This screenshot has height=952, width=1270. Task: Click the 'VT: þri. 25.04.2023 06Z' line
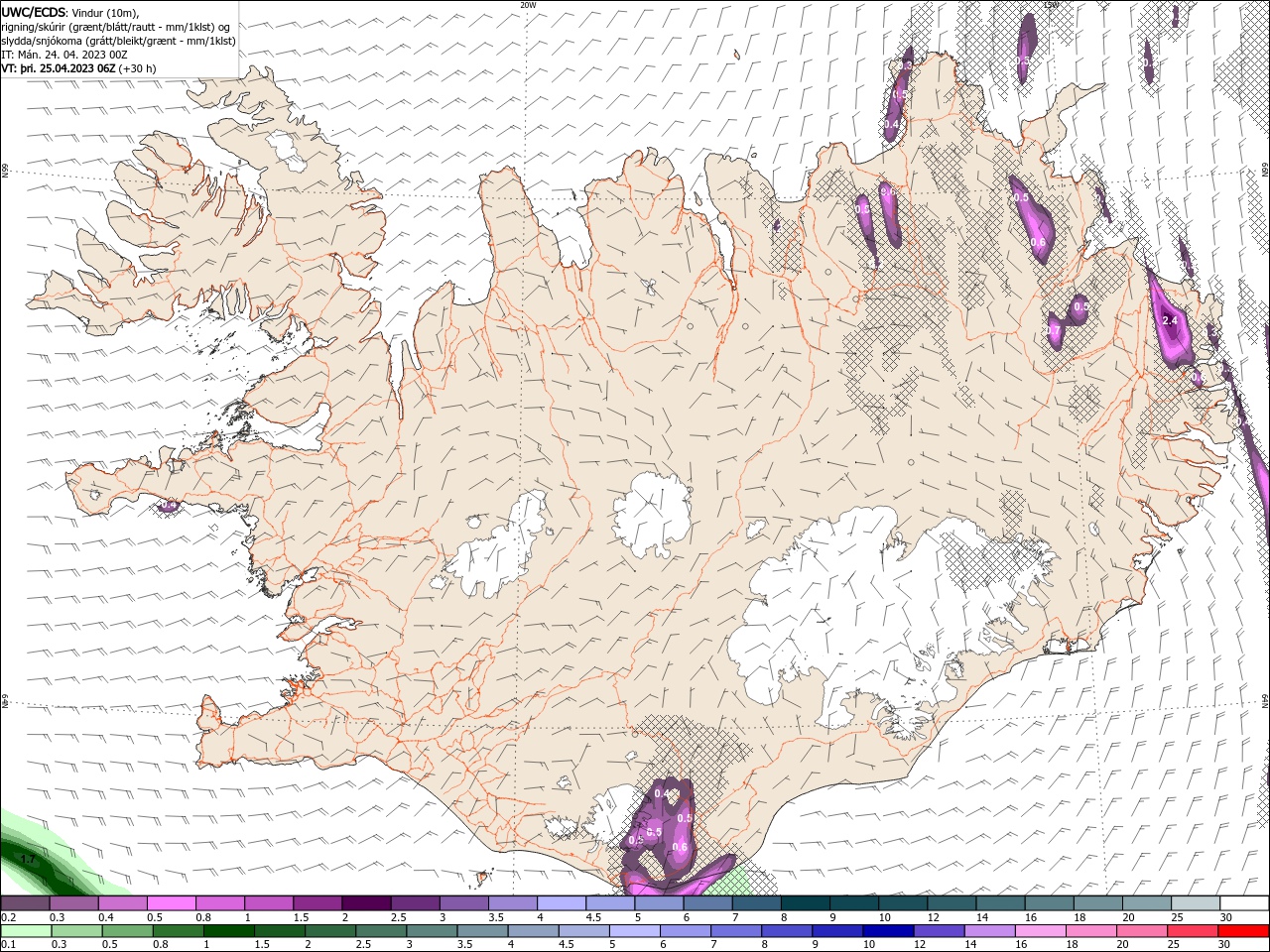click(x=59, y=68)
